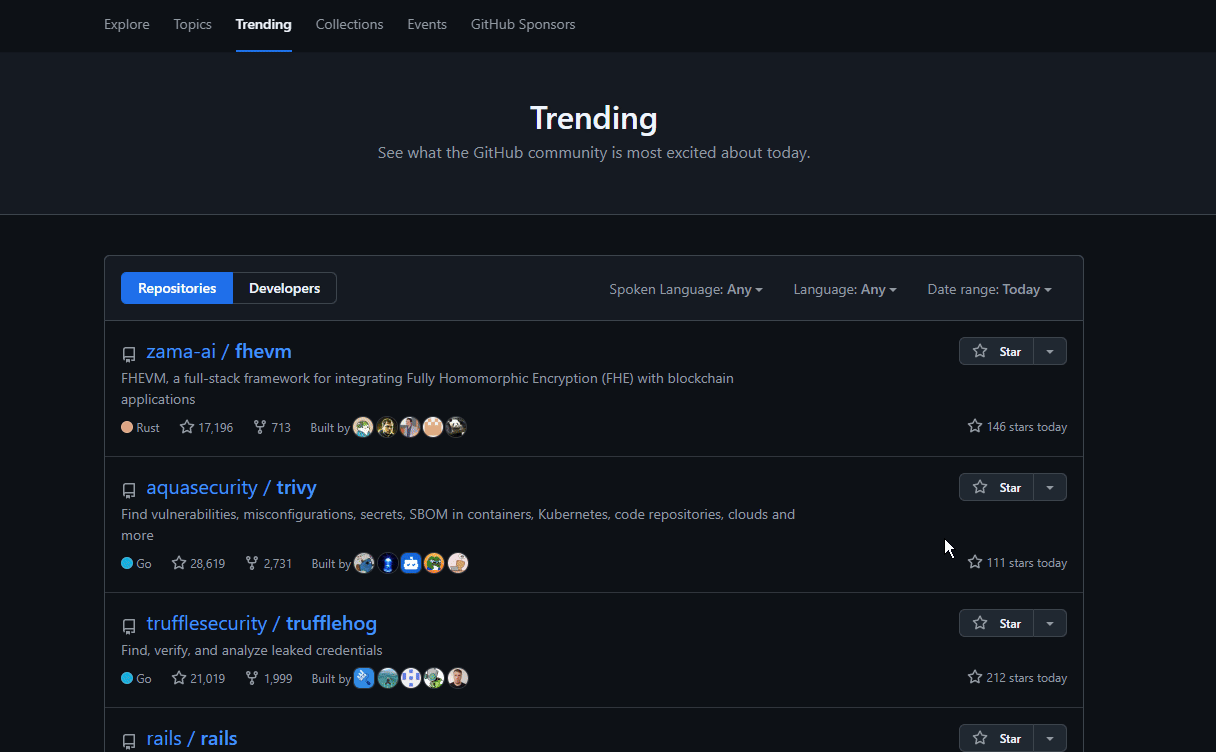Image resolution: width=1216 pixels, height=752 pixels.
Task: Click trufflehog's Go language color dot
Action: pyautogui.click(x=127, y=678)
